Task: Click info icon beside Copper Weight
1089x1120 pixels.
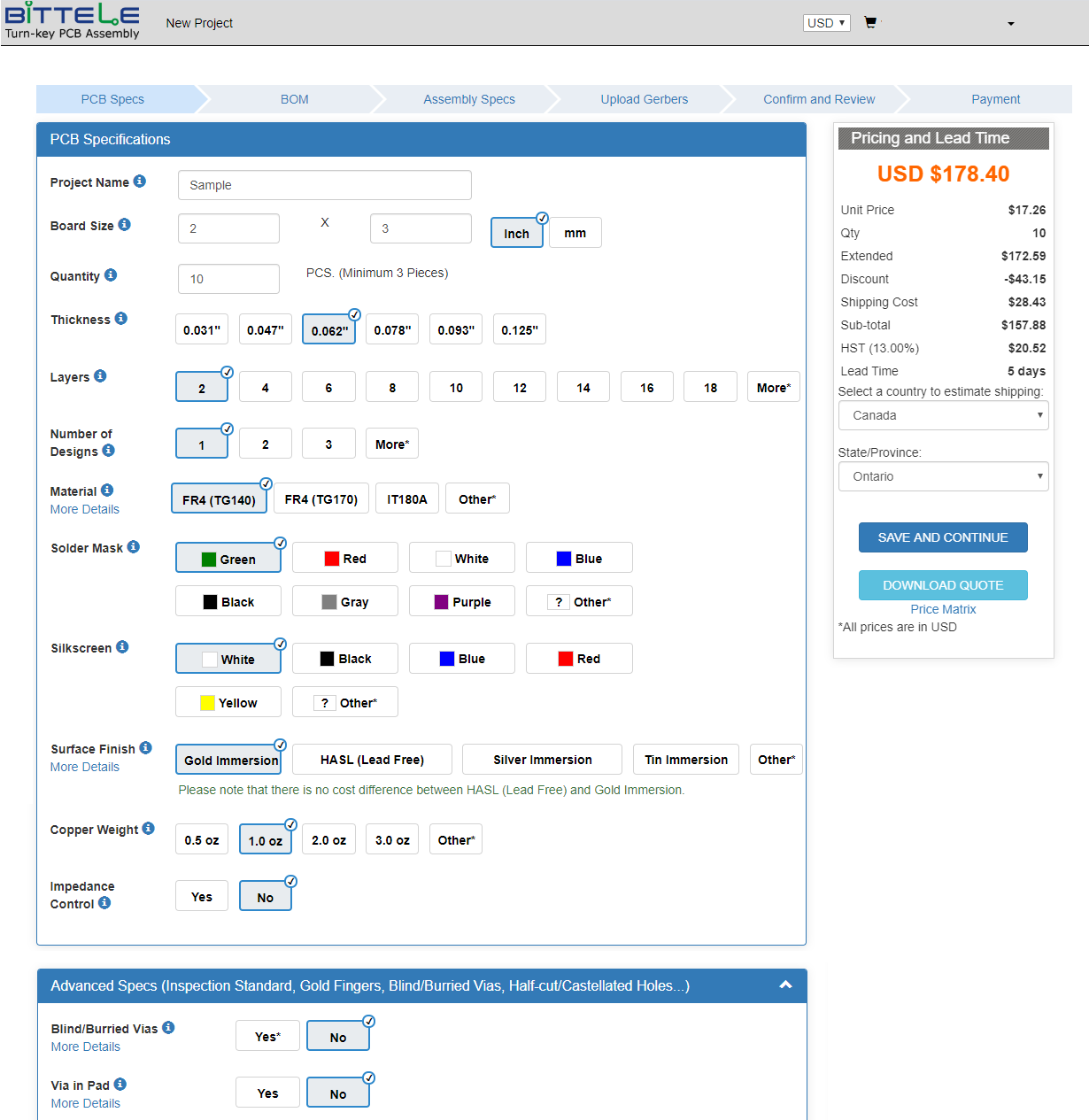Action: (x=149, y=829)
